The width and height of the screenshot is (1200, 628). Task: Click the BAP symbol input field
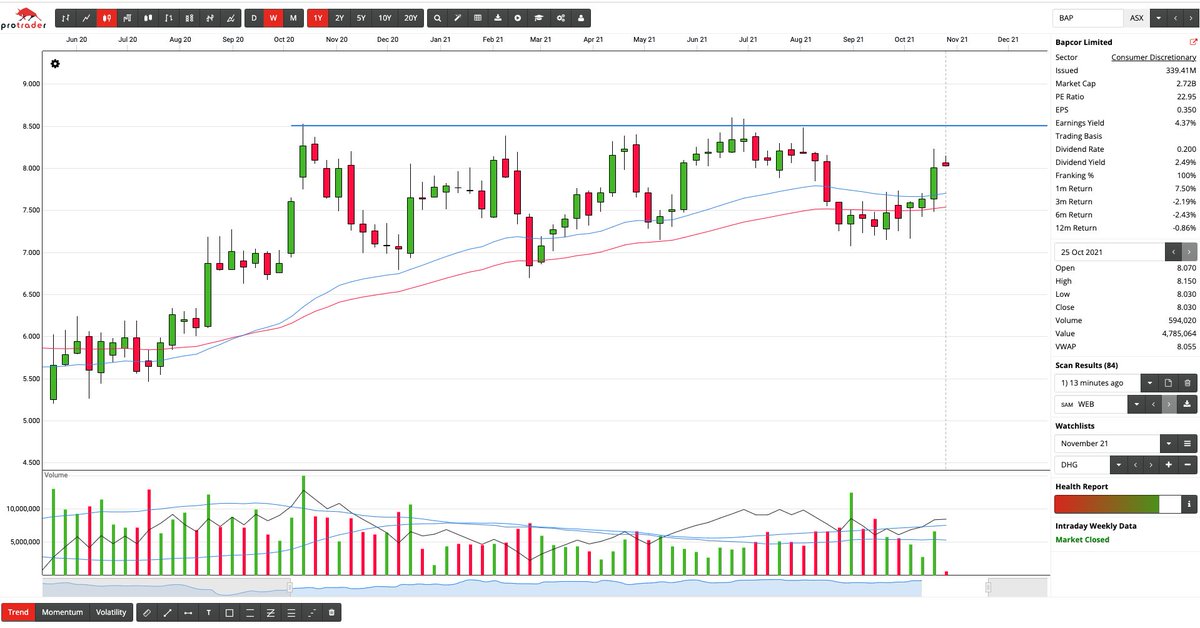pyautogui.click(x=1088, y=18)
